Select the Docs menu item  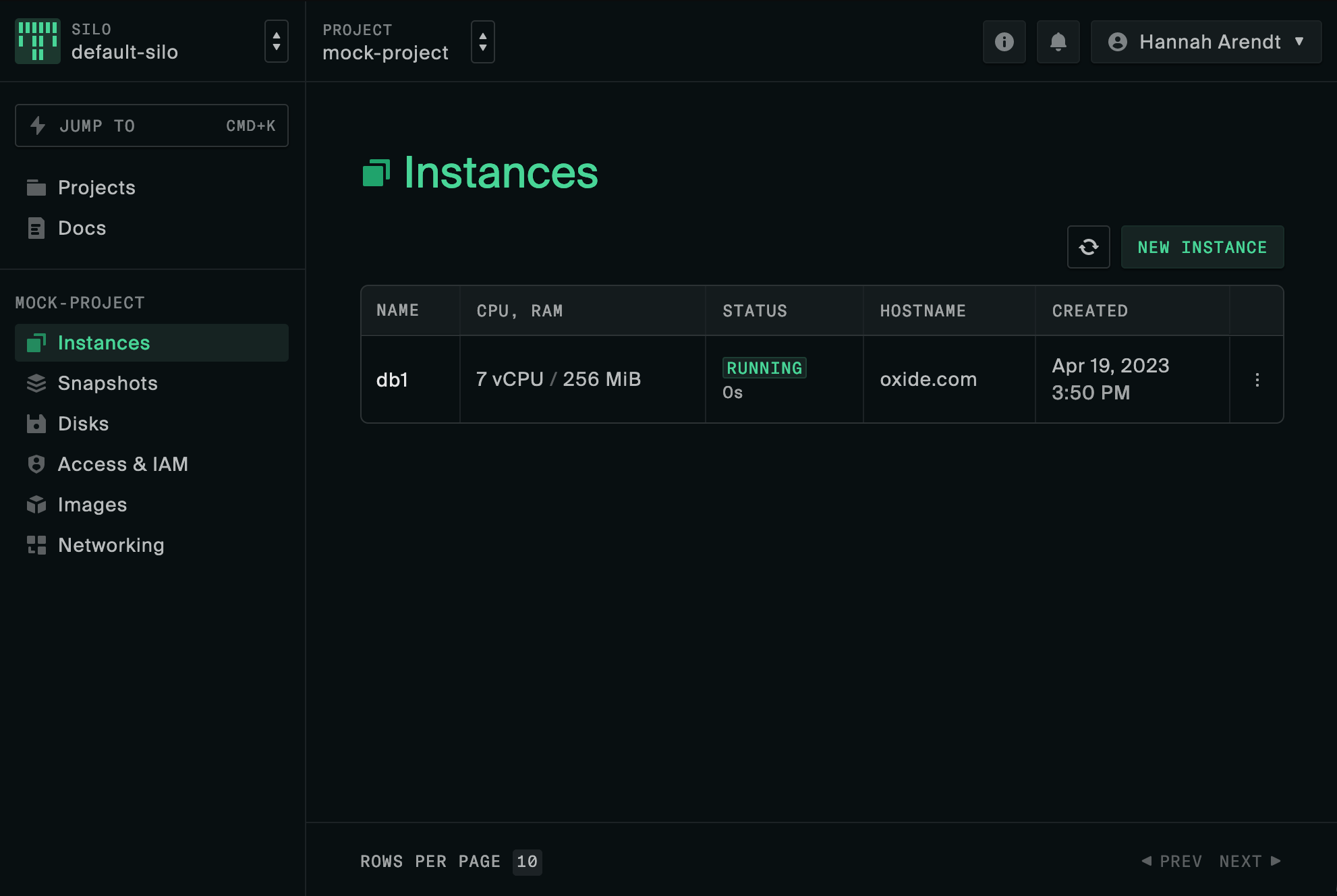82,228
